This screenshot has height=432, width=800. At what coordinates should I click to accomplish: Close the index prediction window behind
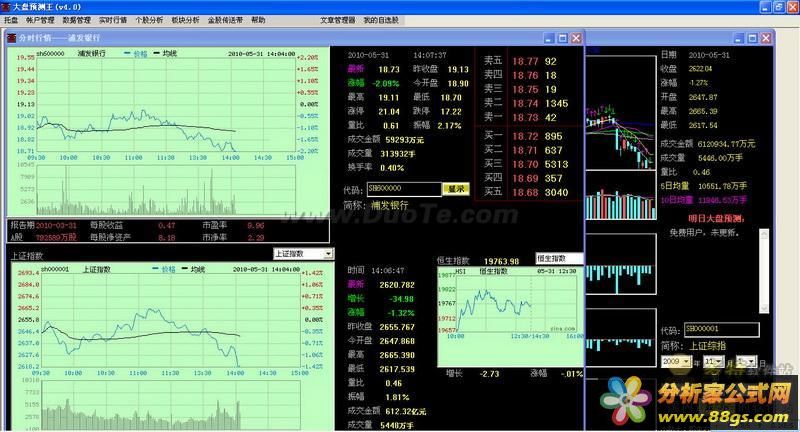click(x=766, y=38)
